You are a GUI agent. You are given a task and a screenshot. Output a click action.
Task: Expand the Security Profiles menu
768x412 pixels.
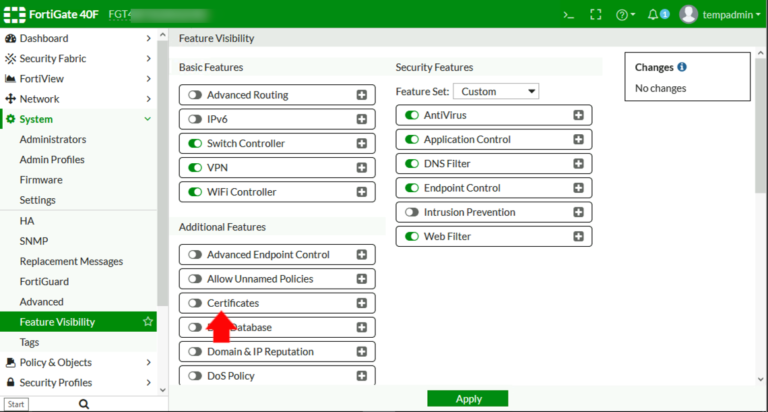tap(78, 382)
